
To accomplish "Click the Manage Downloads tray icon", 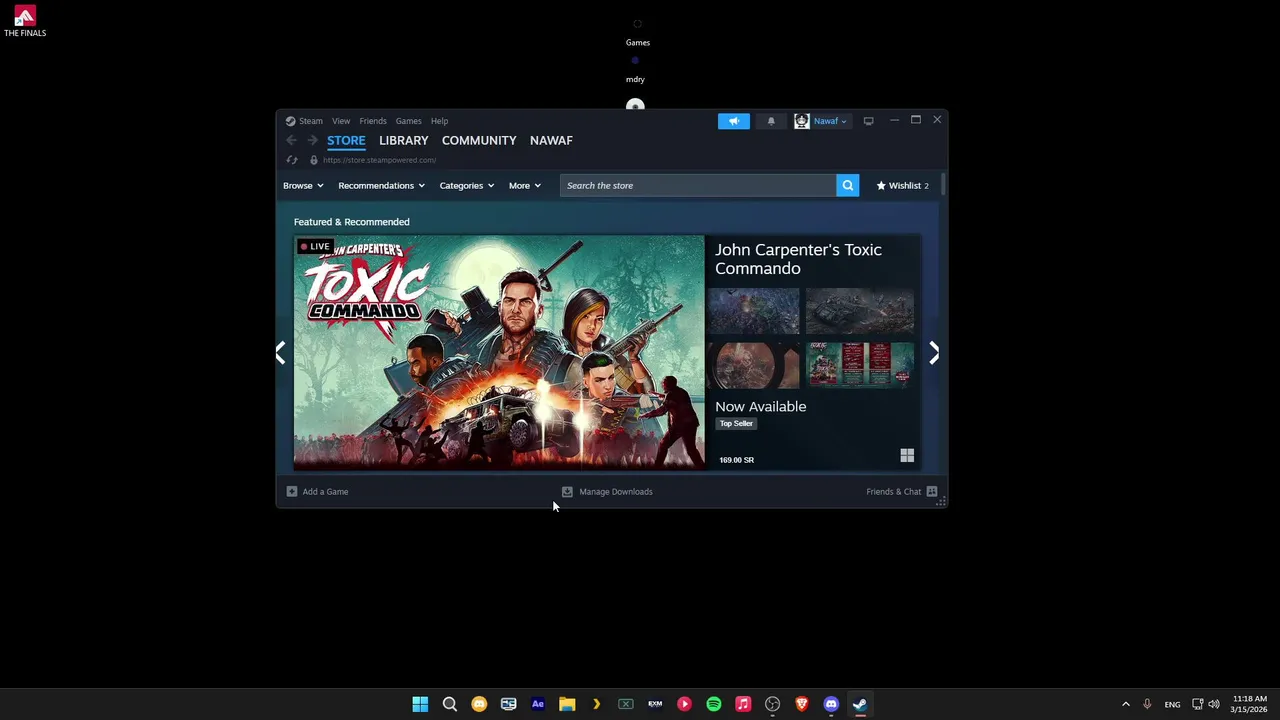I will (567, 491).
